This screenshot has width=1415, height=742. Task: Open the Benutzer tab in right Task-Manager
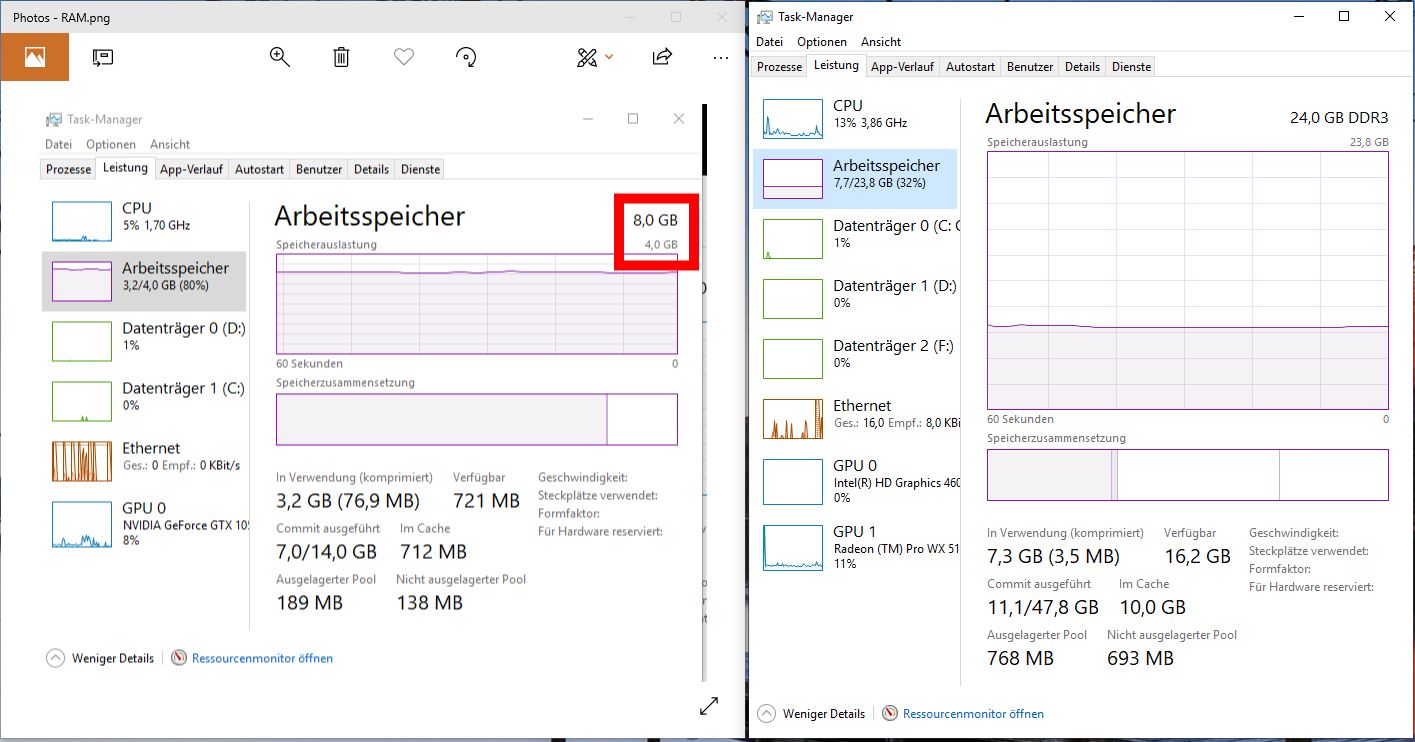(1030, 67)
